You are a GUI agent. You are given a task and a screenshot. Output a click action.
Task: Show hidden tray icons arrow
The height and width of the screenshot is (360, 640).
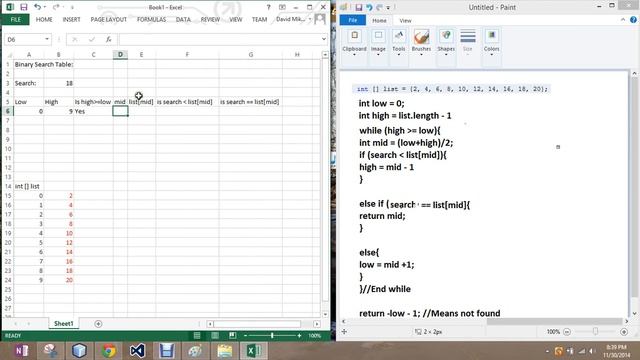[547, 351]
